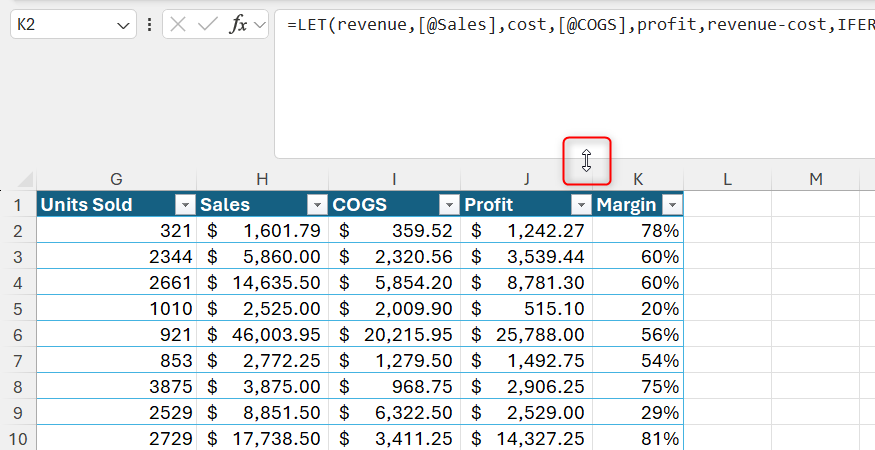Select the cell with 2529 units sold
The width and height of the screenshot is (875, 450).
click(116, 413)
